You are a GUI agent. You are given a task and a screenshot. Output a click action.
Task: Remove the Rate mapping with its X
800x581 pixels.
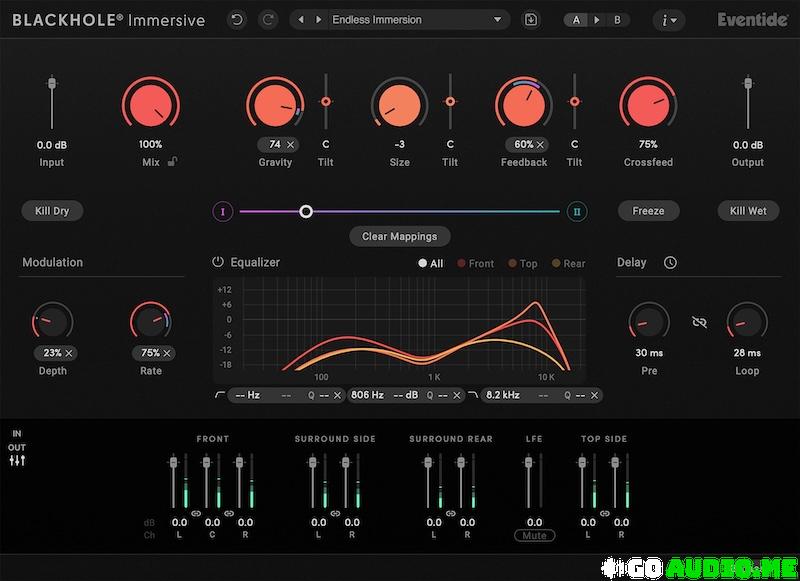[x=166, y=353]
